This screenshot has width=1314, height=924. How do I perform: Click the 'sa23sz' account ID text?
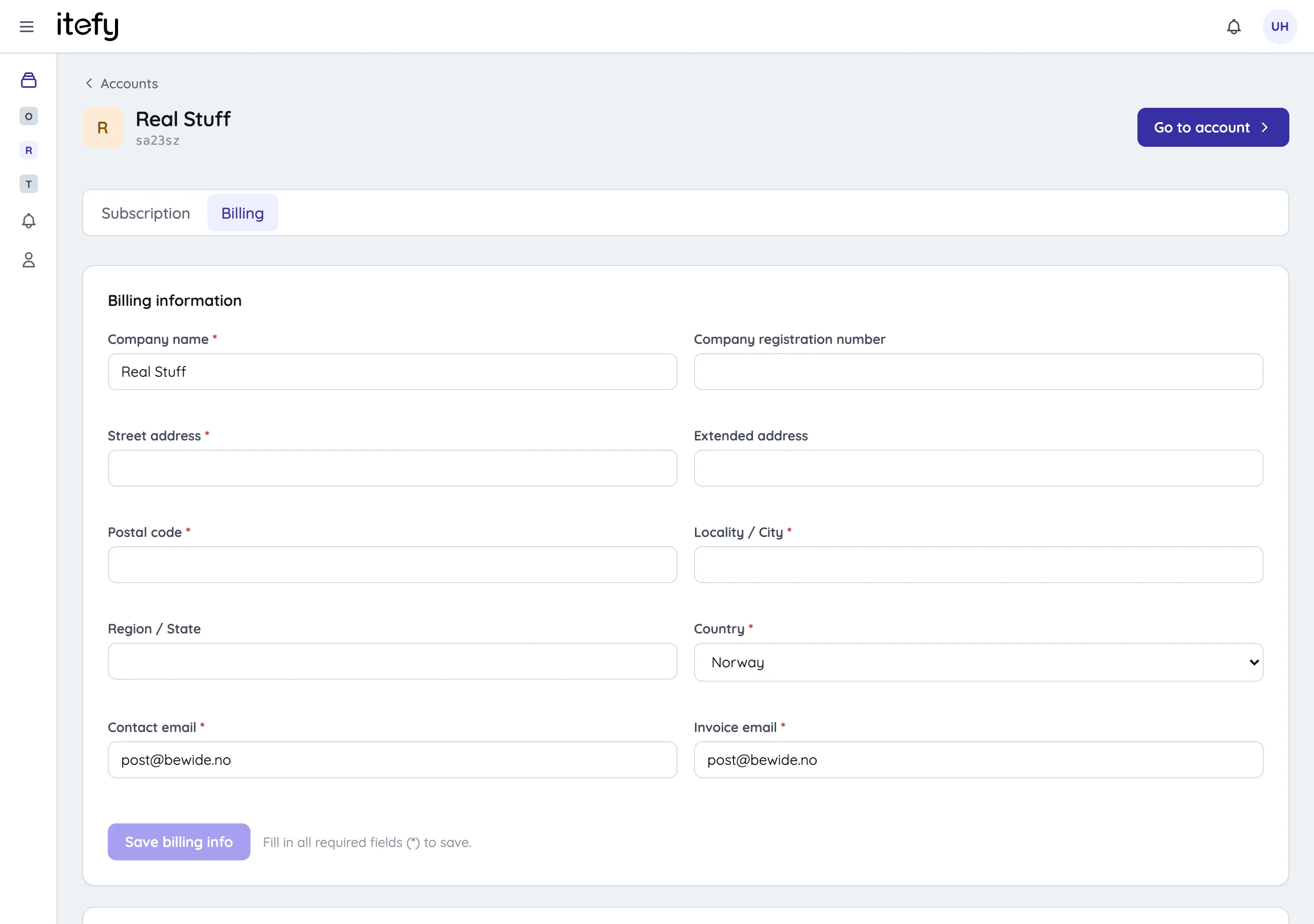click(x=158, y=140)
